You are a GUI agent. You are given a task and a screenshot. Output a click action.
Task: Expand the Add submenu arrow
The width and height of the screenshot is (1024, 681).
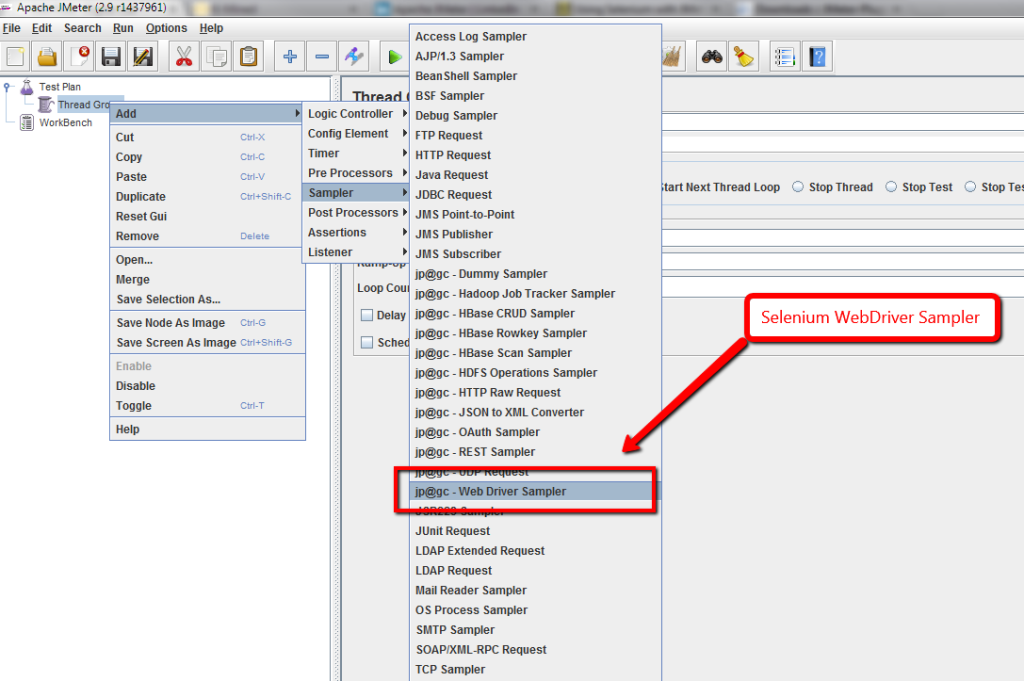point(297,114)
